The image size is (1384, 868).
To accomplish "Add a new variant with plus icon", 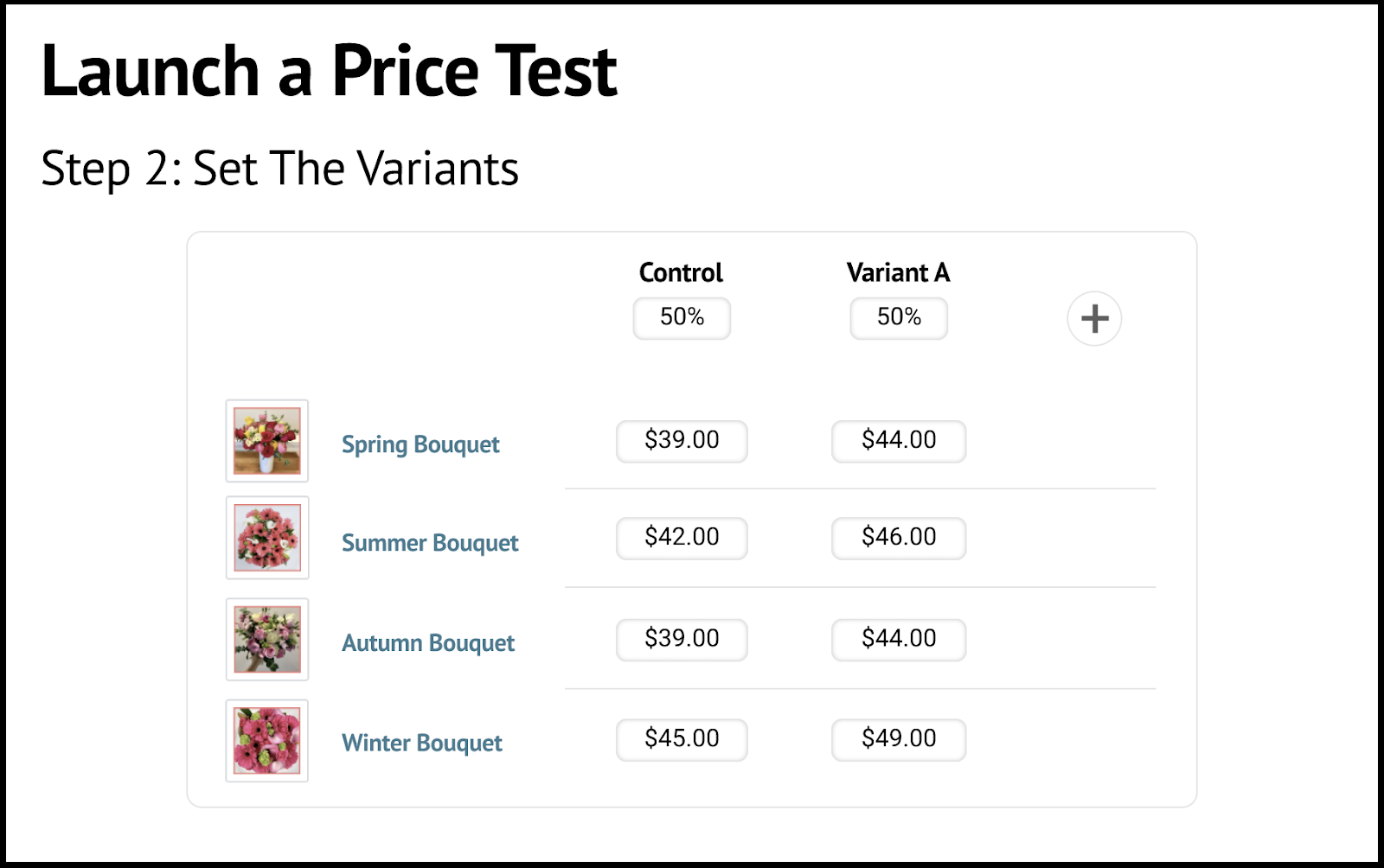I will [x=1094, y=318].
